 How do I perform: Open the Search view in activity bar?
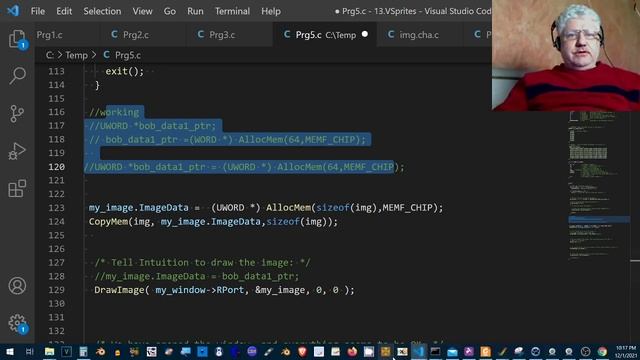(17, 76)
